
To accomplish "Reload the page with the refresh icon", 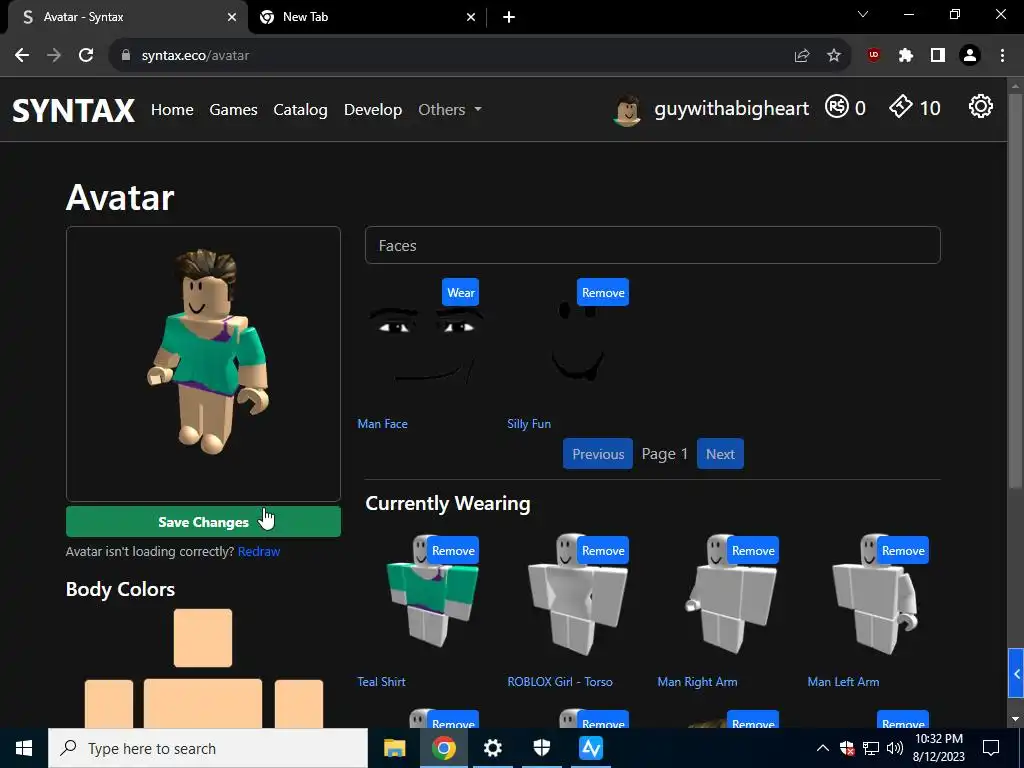I will pyautogui.click(x=86, y=56).
